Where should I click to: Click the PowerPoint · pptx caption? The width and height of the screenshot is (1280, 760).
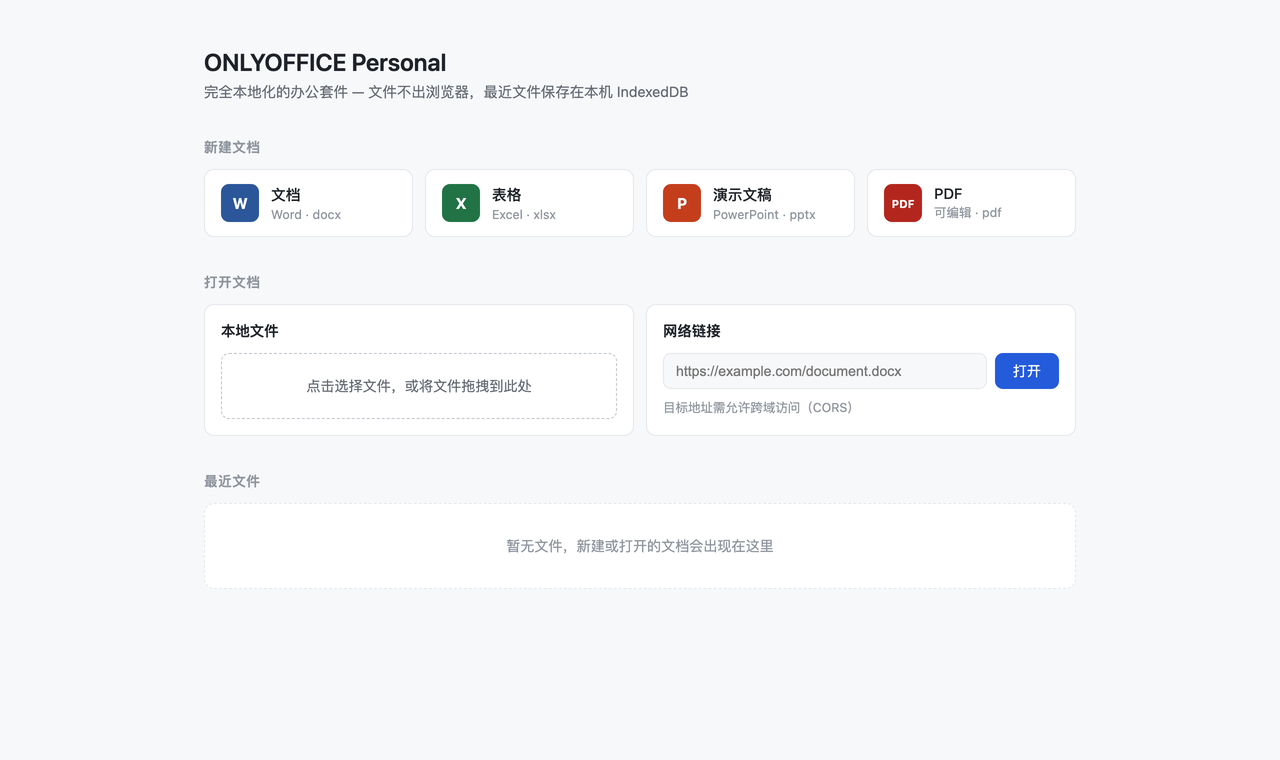[764, 215]
